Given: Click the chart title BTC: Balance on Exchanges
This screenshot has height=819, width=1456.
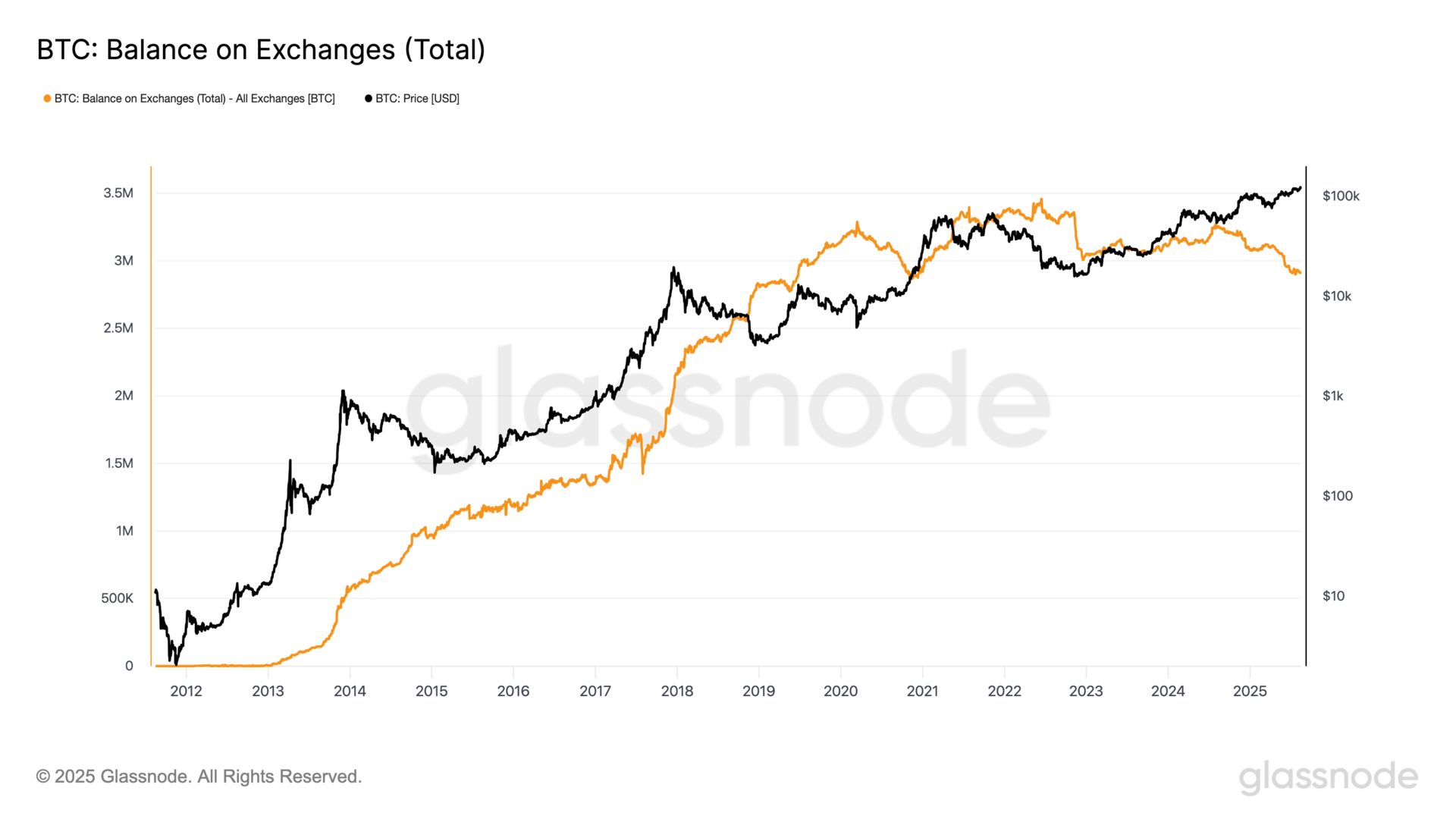Looking at the screenshot, I should coord(261,49).
